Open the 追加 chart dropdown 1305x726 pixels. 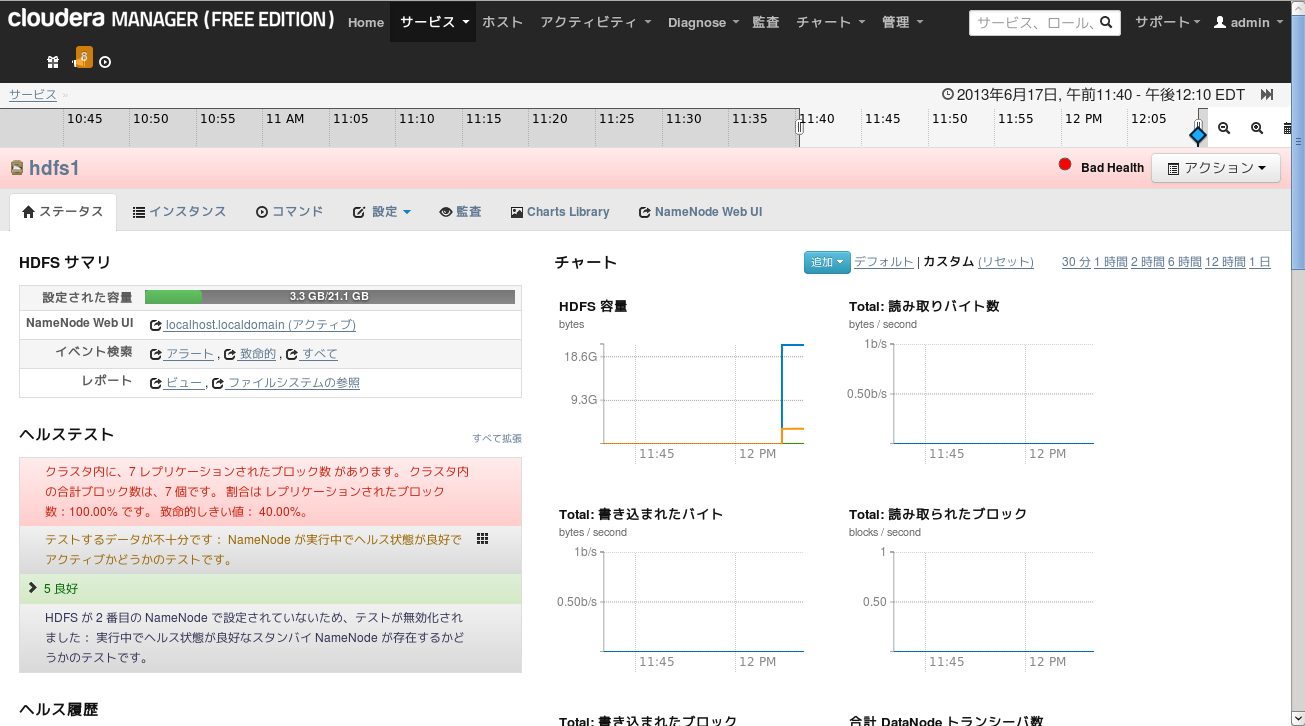click(827, 262)
